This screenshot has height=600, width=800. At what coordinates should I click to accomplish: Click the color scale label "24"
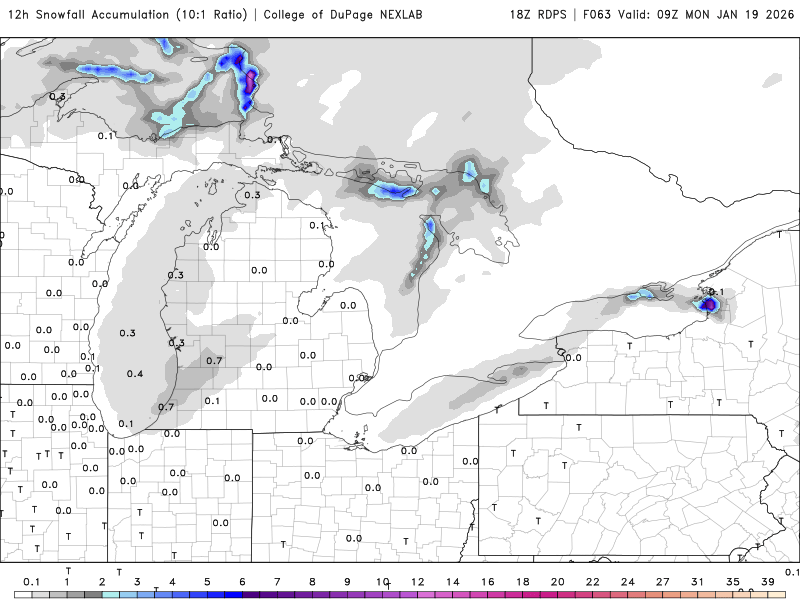pyautogui.click(x=628, y=582)
